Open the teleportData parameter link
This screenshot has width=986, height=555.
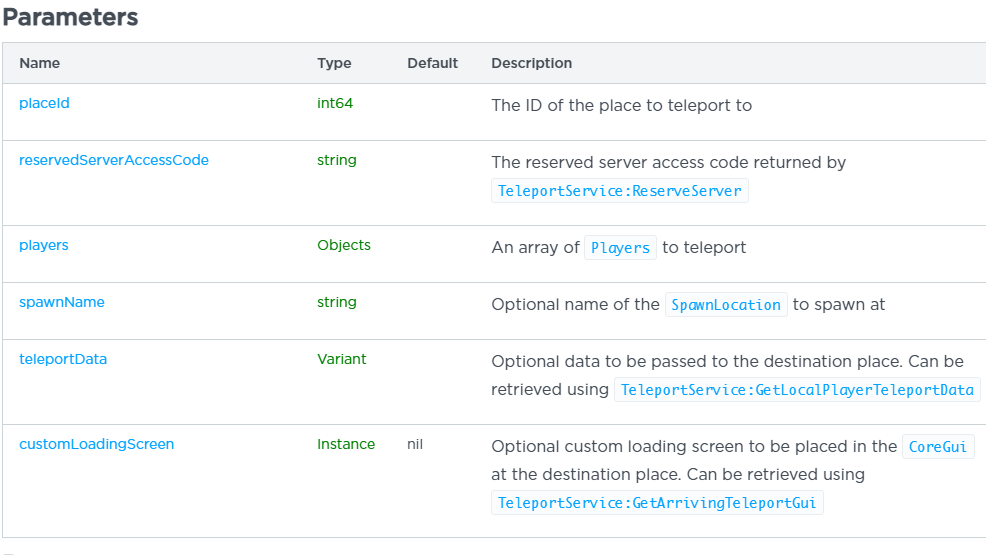coord(63,360)
